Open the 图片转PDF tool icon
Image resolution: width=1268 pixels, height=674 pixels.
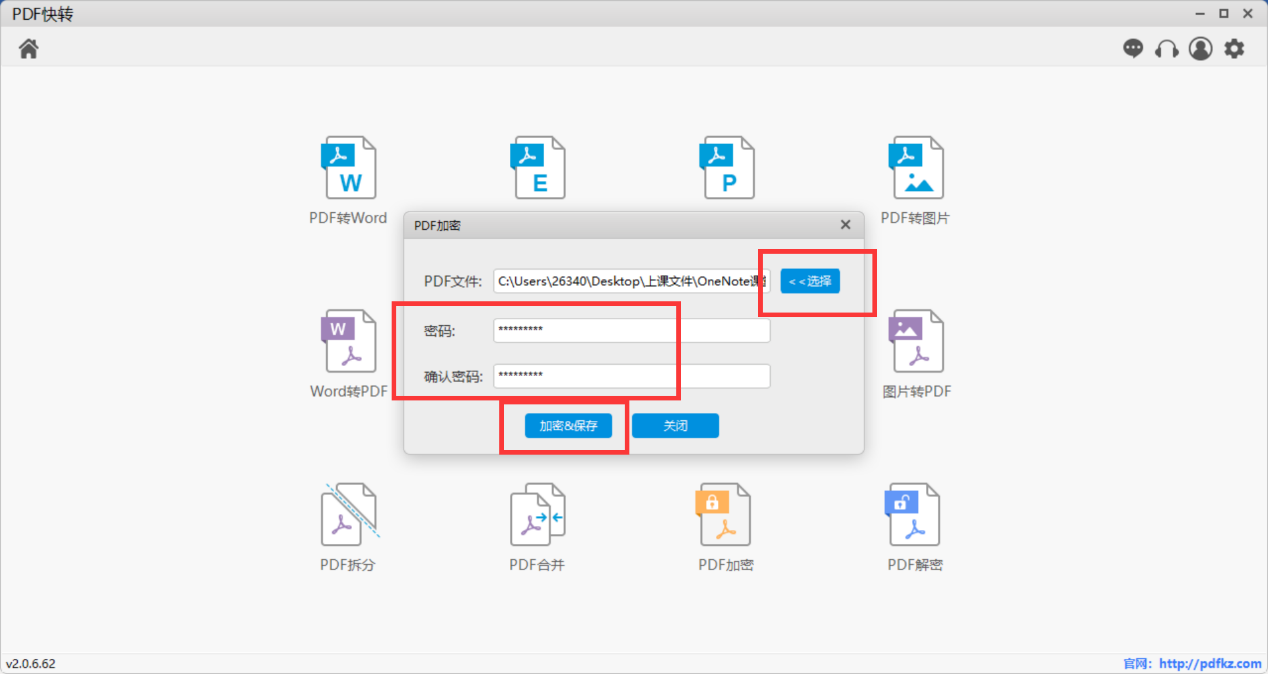click(916, 341)
